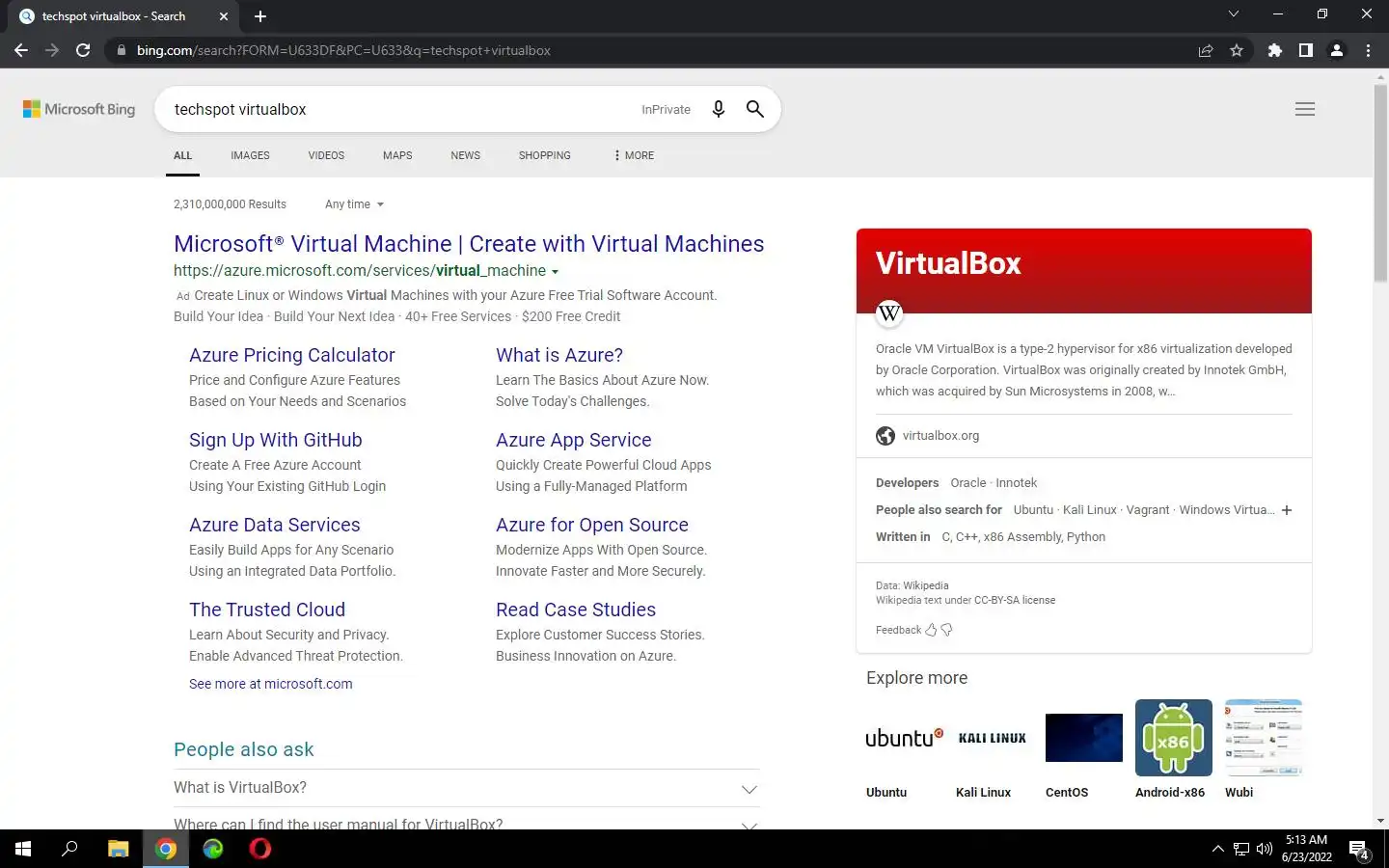This screenshot has height=868, width=1389.
Task: Click Android-x86 thumbnail
Action: click(x=1173, y=738)
